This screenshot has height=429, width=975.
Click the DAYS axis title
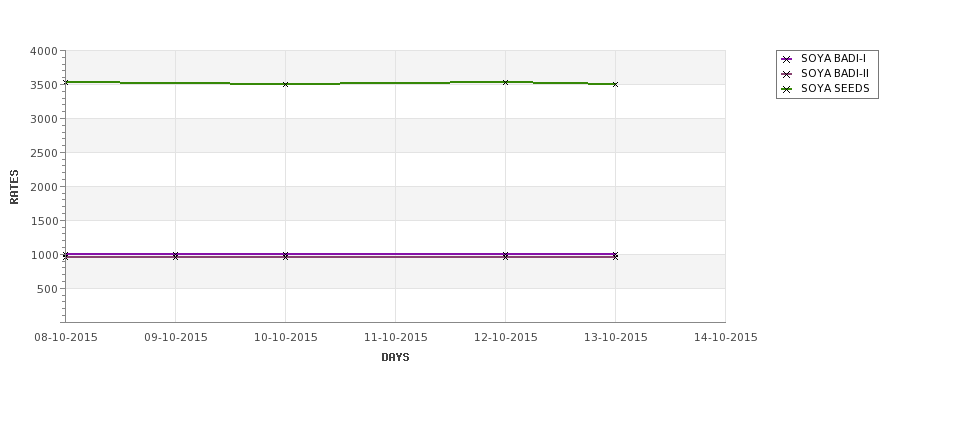395,358
